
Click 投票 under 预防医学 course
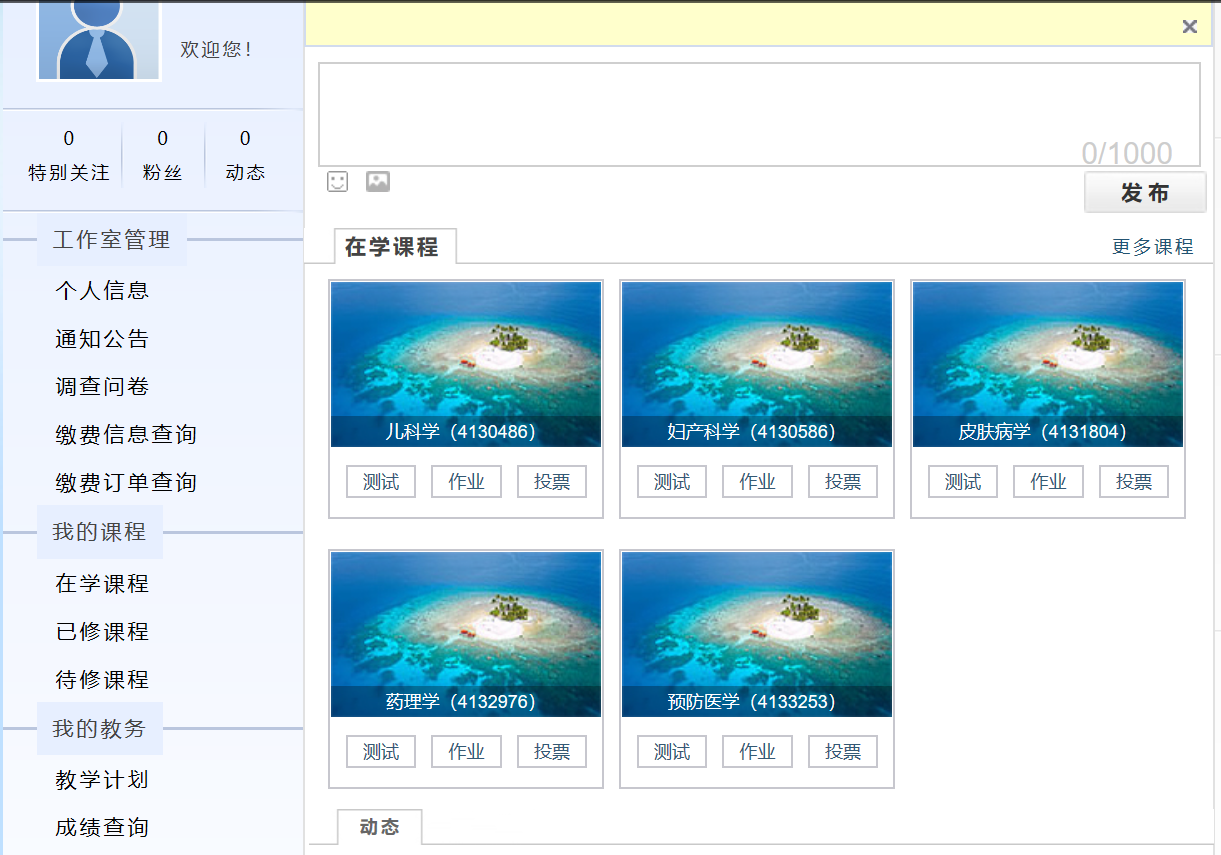click(843, 752)
